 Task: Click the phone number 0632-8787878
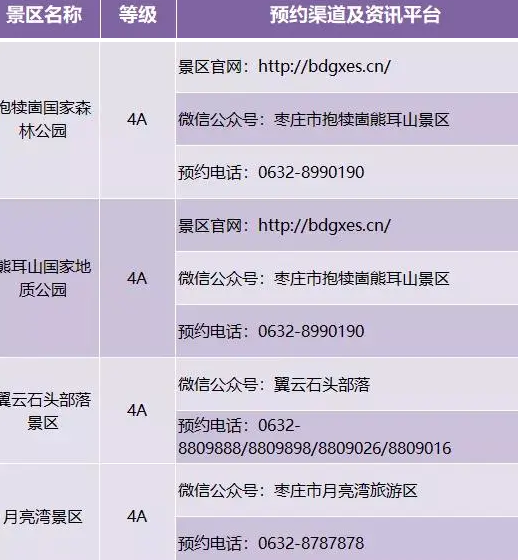pyautogui.click(x=311, y=543)
